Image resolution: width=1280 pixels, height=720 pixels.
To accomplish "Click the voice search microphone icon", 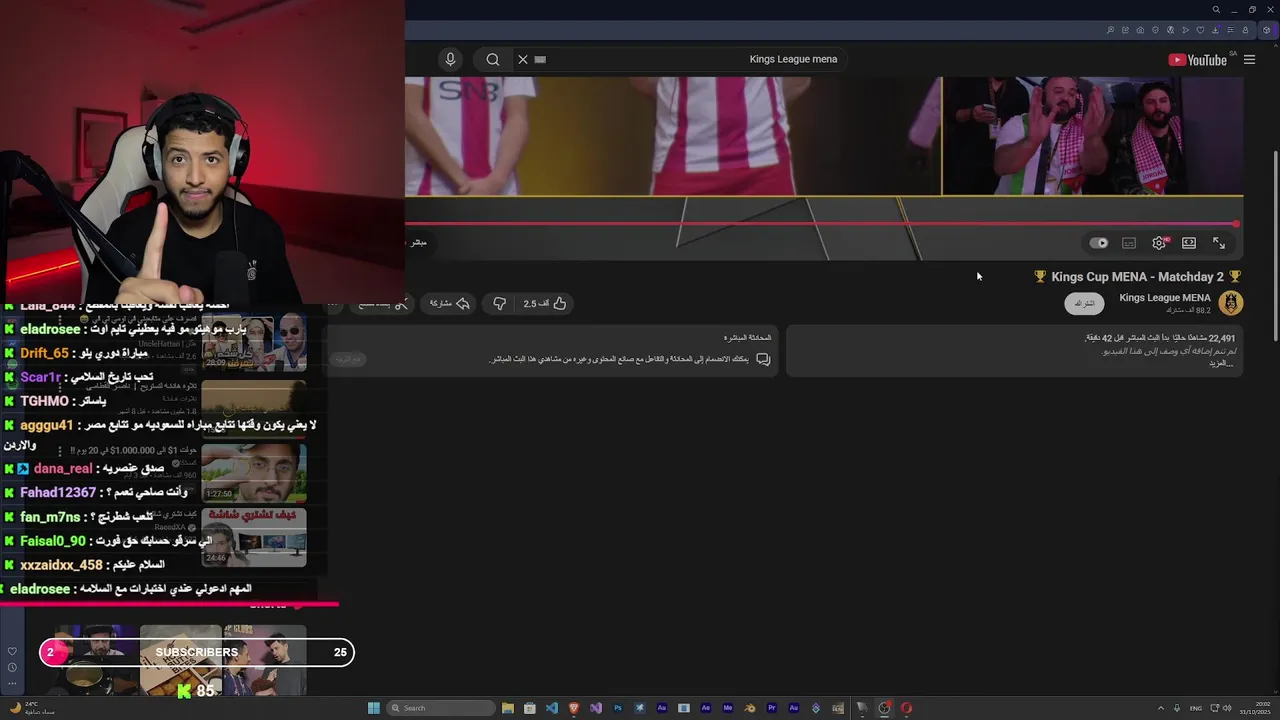I will click(x=450, y=59).
